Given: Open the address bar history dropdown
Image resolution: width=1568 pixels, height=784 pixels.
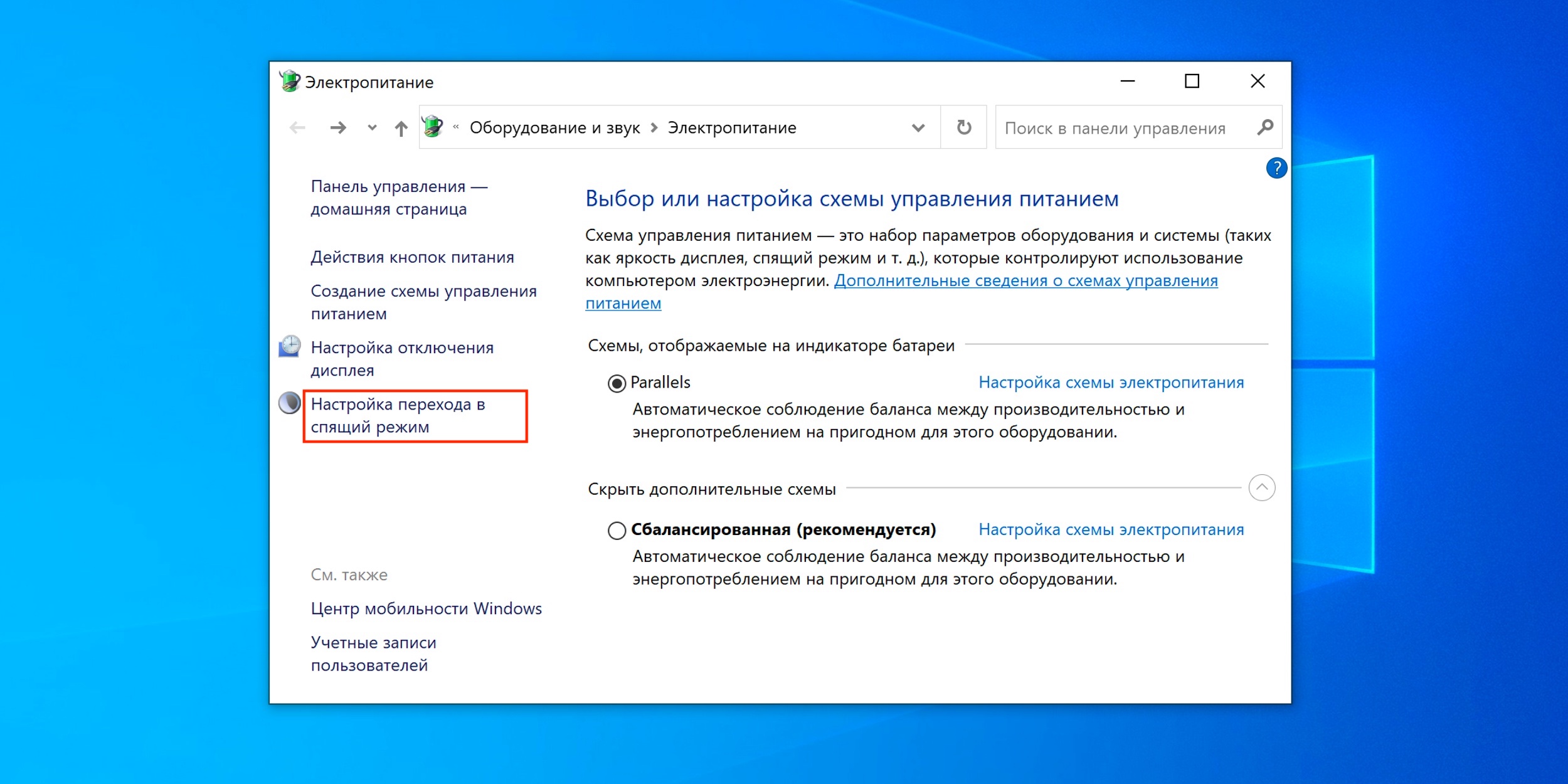Looking at the screenshot, I should tap(918, 128).
